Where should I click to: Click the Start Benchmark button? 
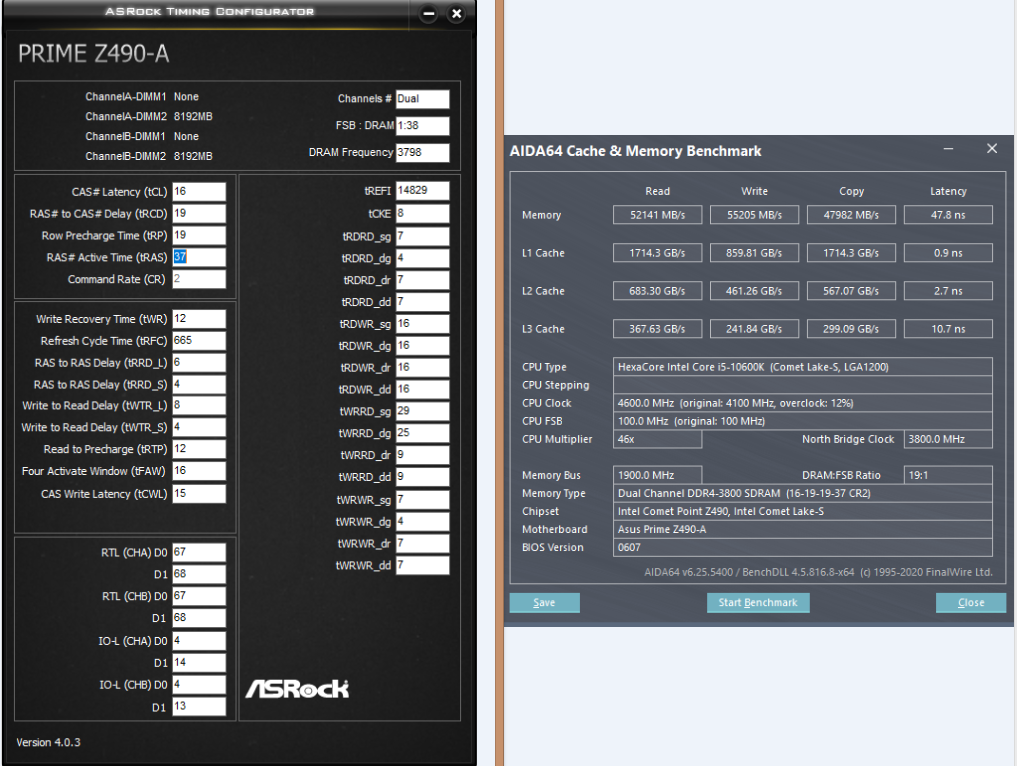point(758,603)
